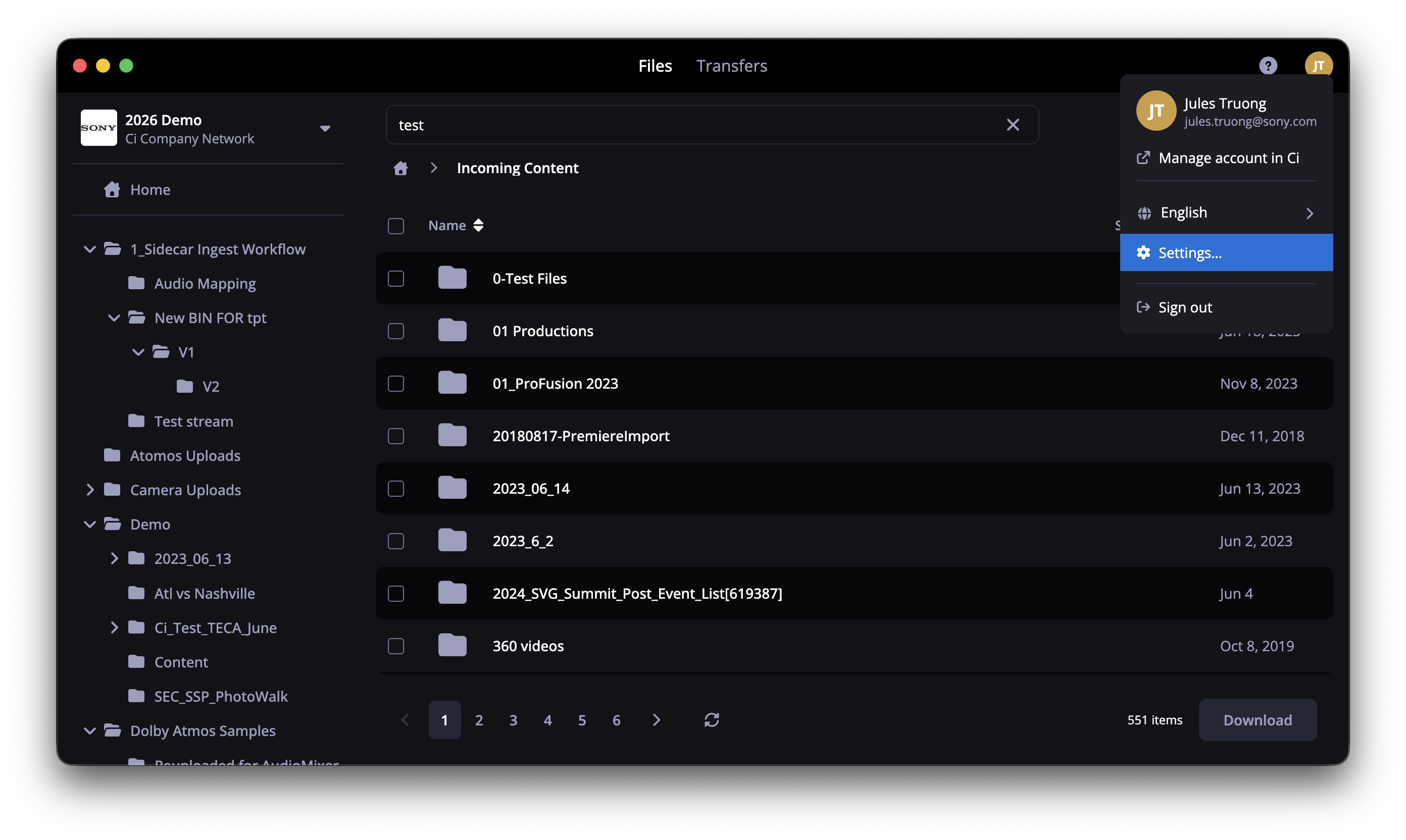
Task: Go to page 6 of results
Action: point(616,720)
